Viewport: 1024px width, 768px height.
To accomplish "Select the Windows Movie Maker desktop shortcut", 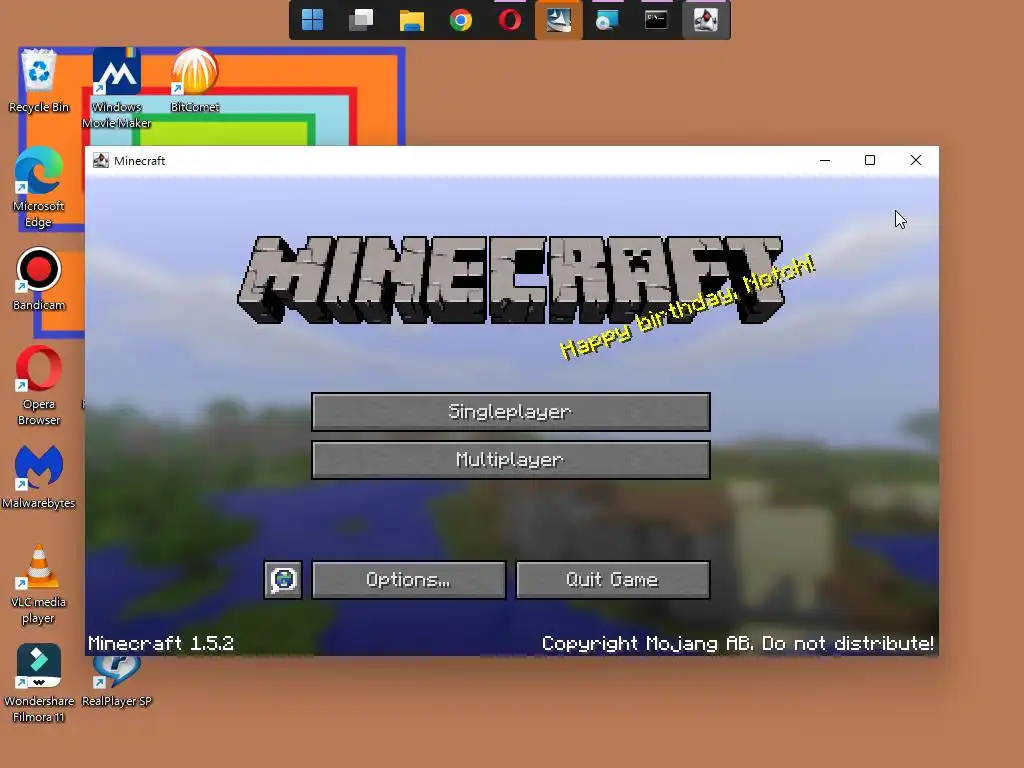I will pos(117,89).
